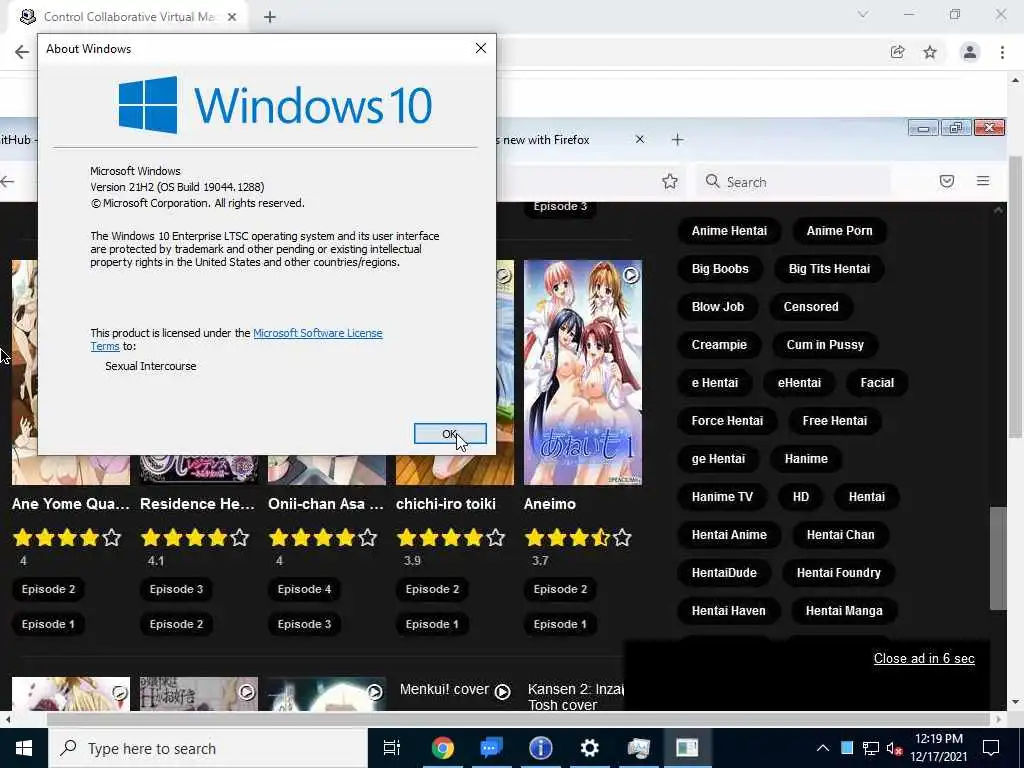Open Settings gear on the taskbar

pos(589,748)
